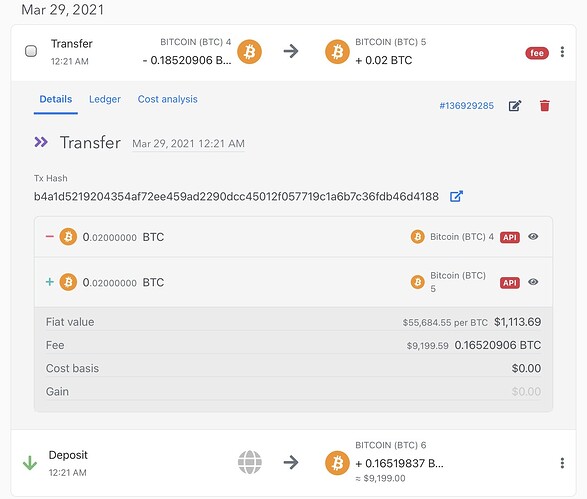
Task: Click the green Deposit down-arrow icon
Action: [x=30, y=463]
